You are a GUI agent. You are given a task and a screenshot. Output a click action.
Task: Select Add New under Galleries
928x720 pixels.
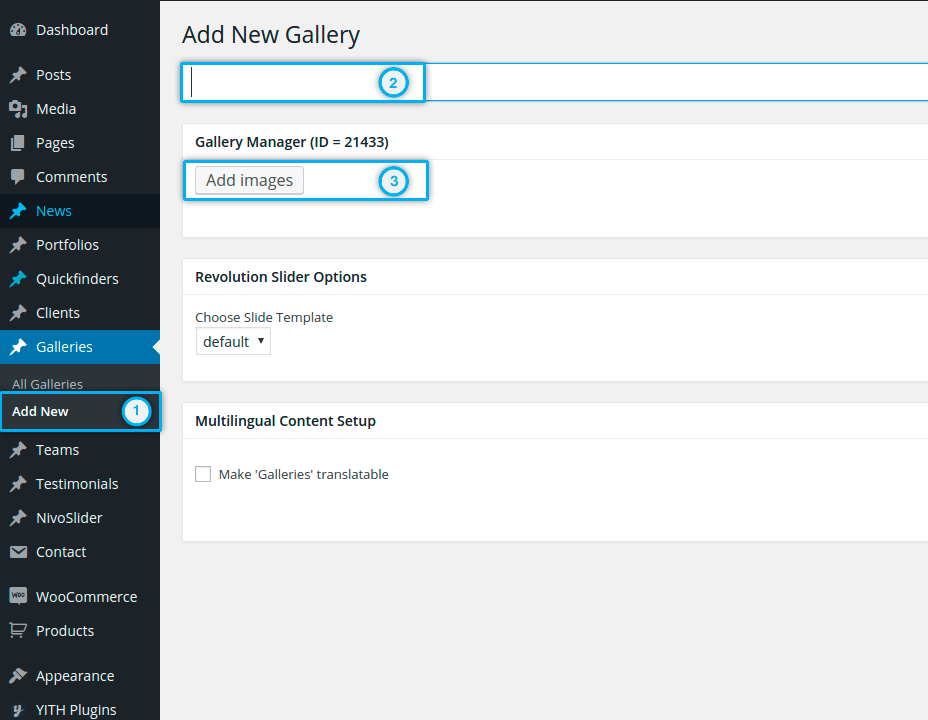[x=40, y=412]
